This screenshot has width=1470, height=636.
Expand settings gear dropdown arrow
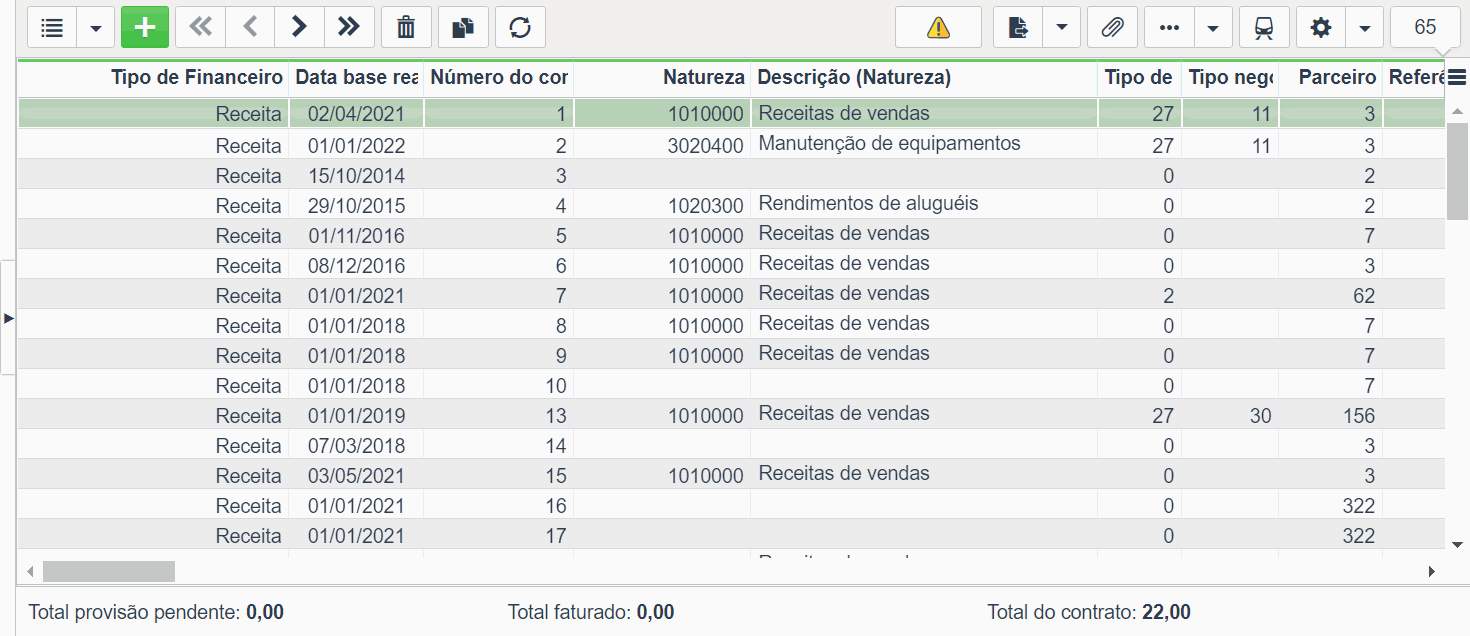tap(1365, 27)
